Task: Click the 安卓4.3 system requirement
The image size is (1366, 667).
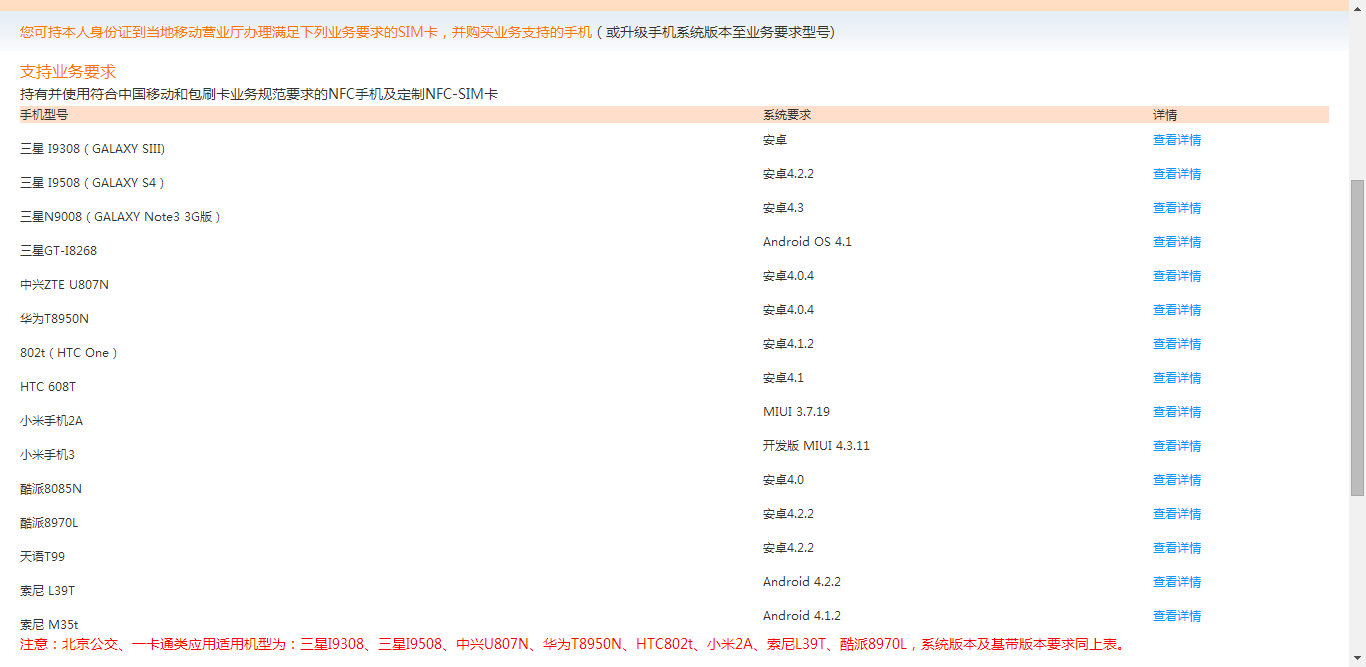Action: [783, 208]
